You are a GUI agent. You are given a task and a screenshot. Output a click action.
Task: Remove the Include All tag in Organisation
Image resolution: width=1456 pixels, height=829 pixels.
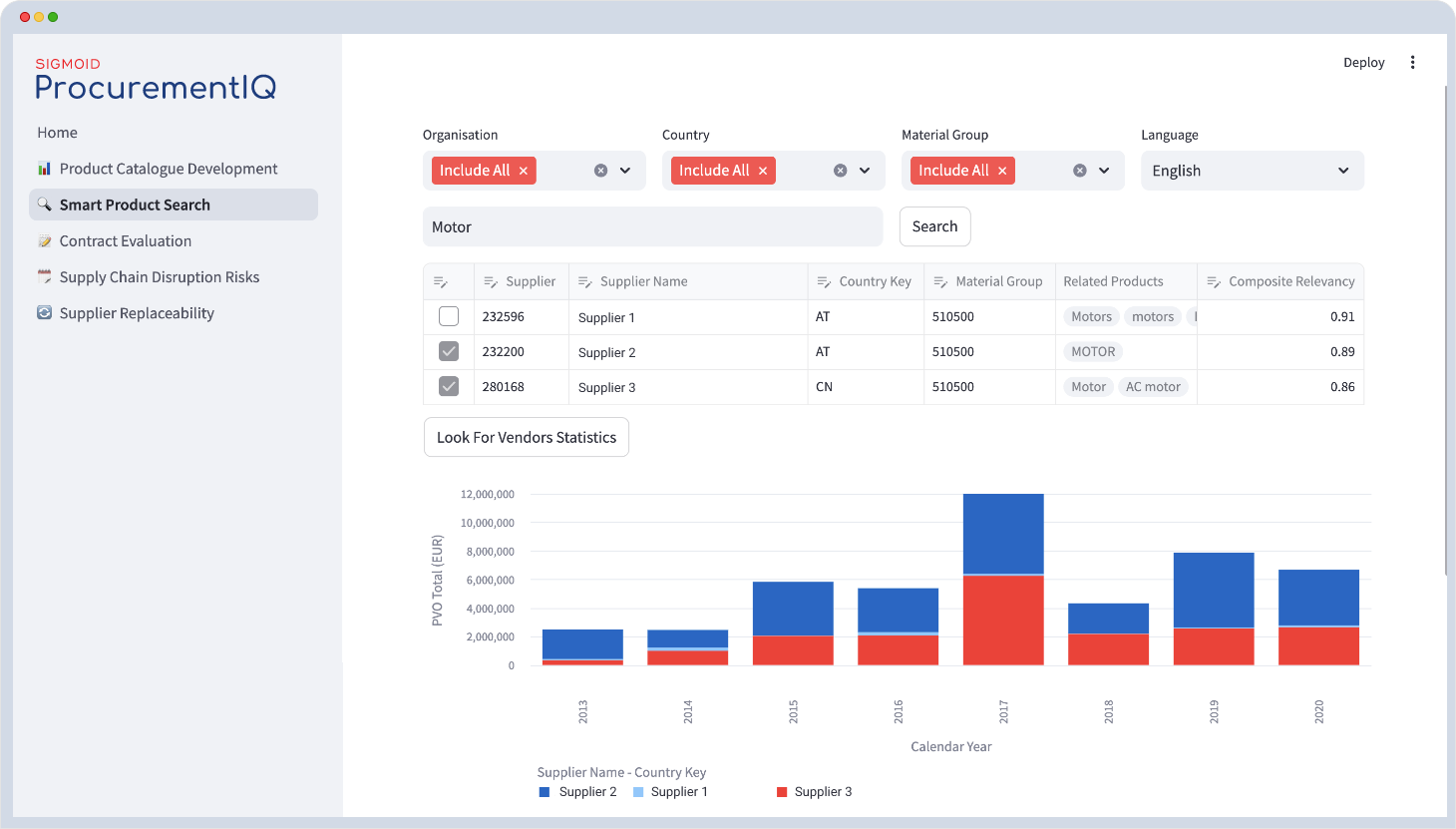point(524,171)
